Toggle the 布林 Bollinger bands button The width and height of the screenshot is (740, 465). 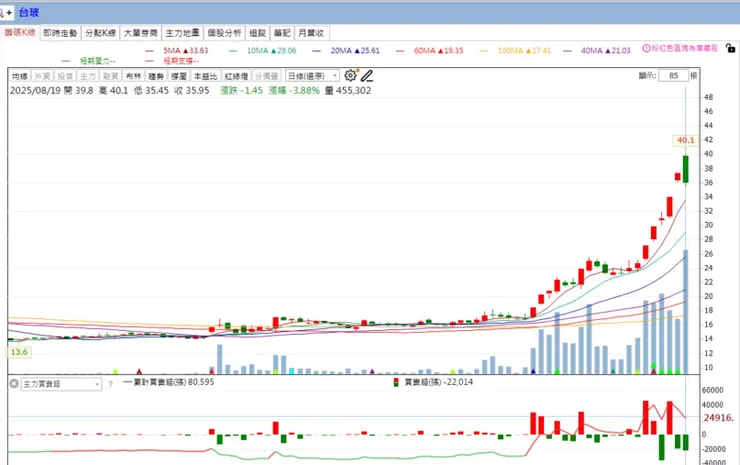(x=133, y=76)
